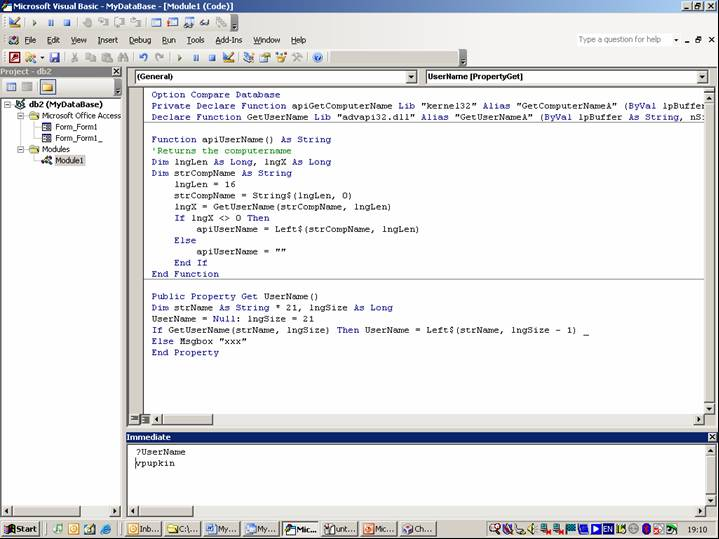Viewport: 719px width, 539px height.
Task: Click the Save icon in the toolbar
Action: 54,58
